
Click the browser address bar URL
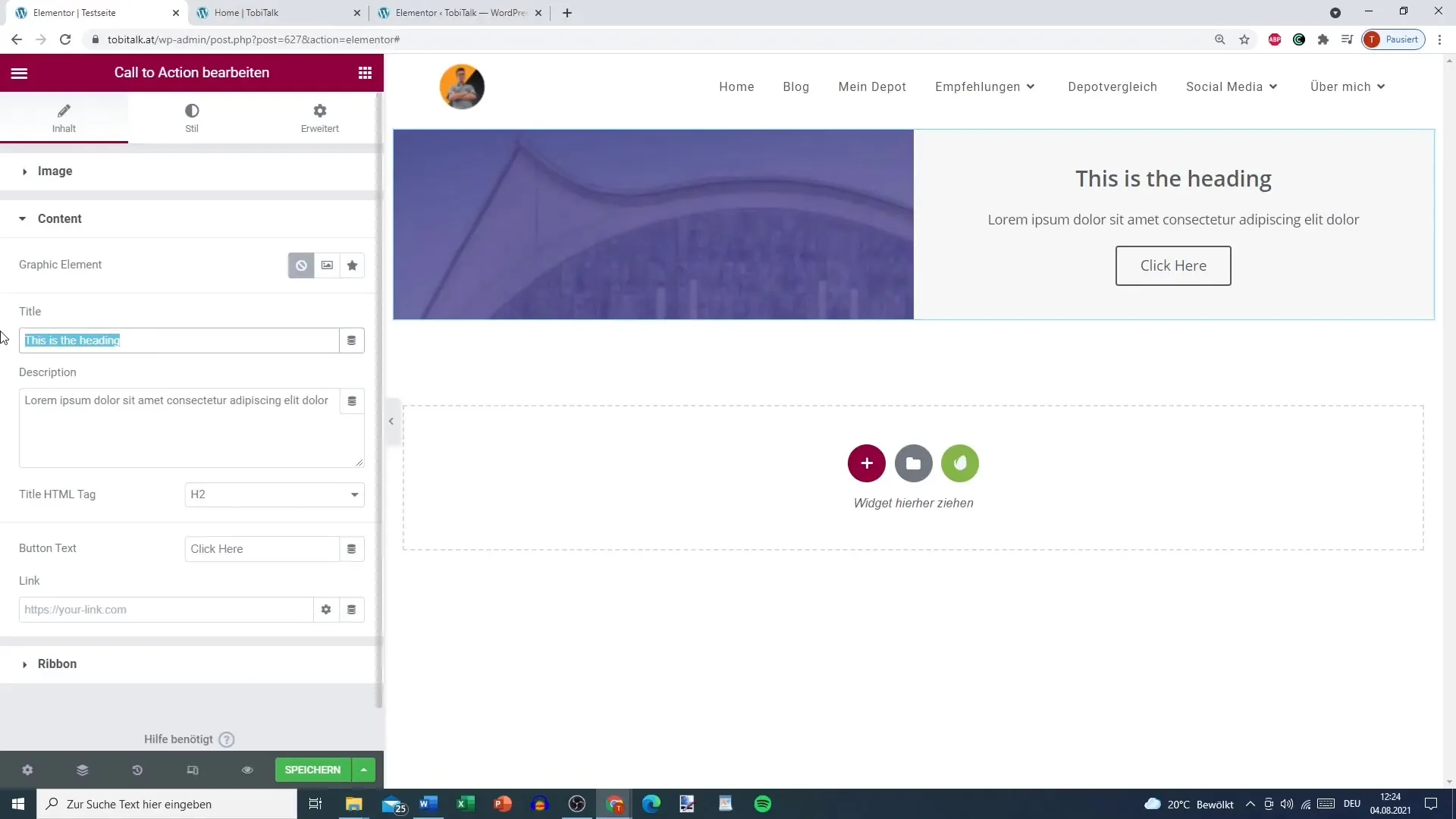click(254, 39)
